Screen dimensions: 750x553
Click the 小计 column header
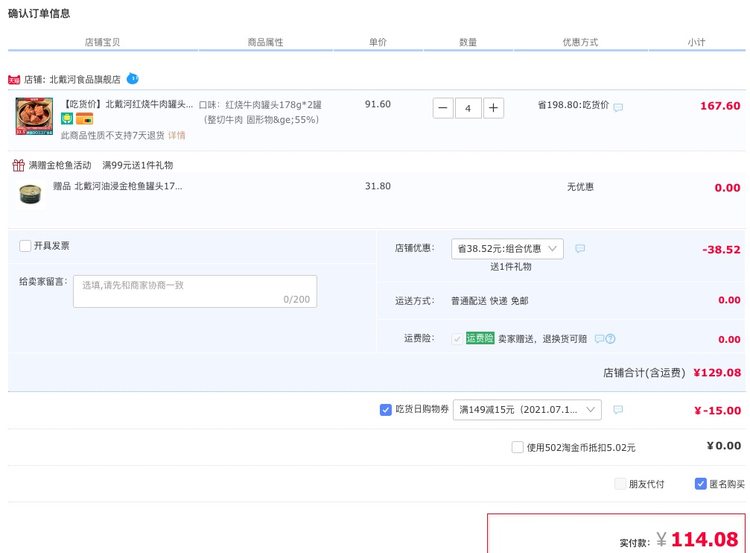point(696,42)
